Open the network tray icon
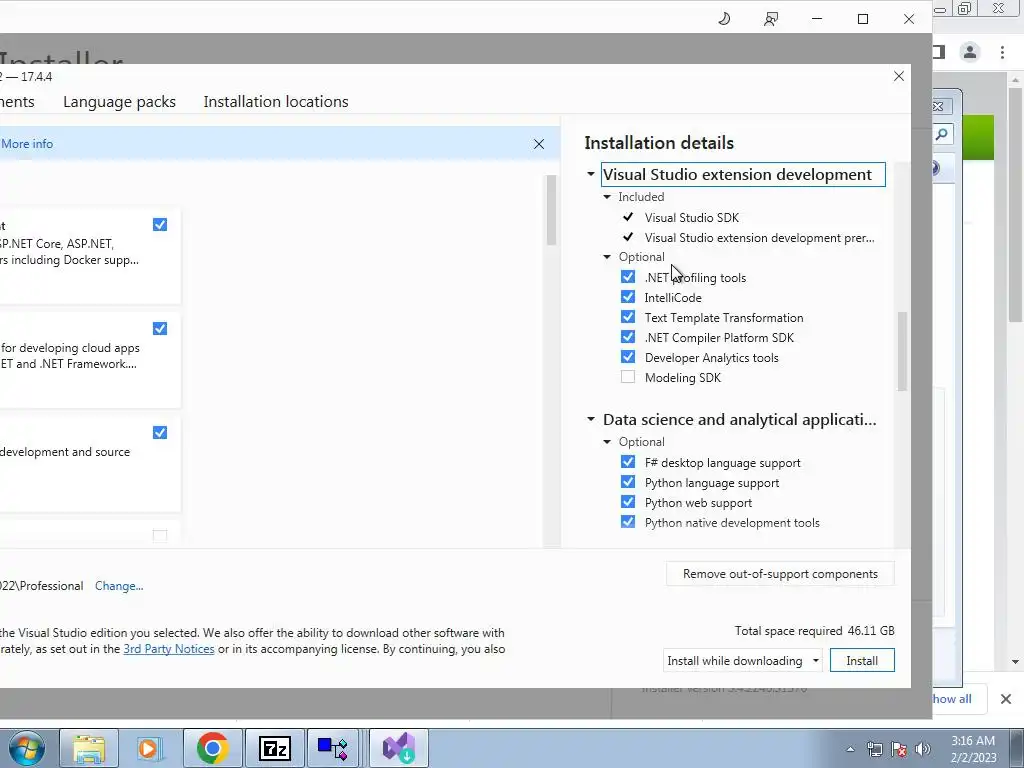1024x768 pixels. (874, 749)
